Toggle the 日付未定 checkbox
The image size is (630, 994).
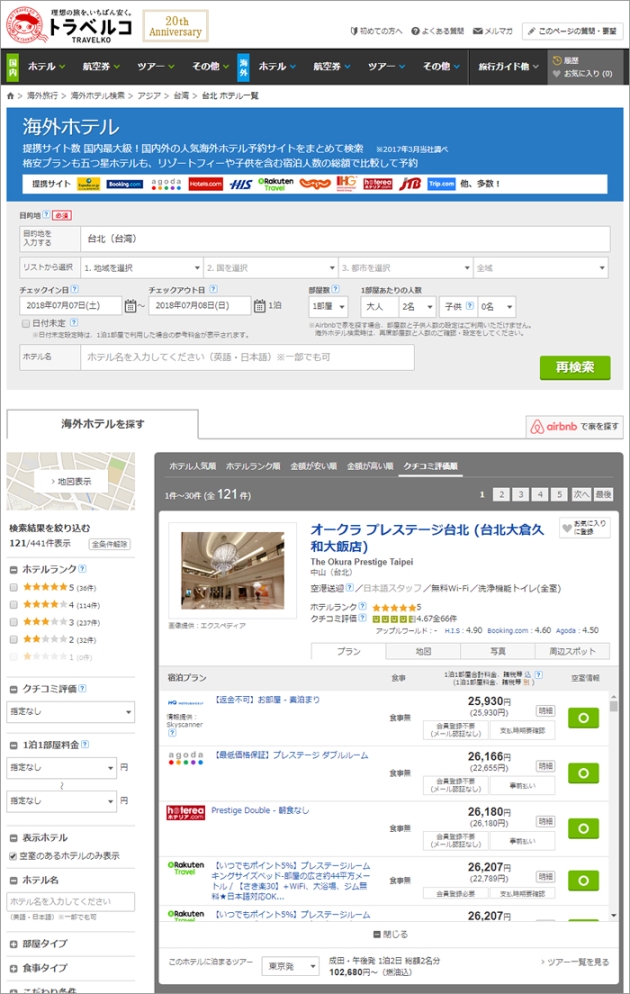point(26,323)
